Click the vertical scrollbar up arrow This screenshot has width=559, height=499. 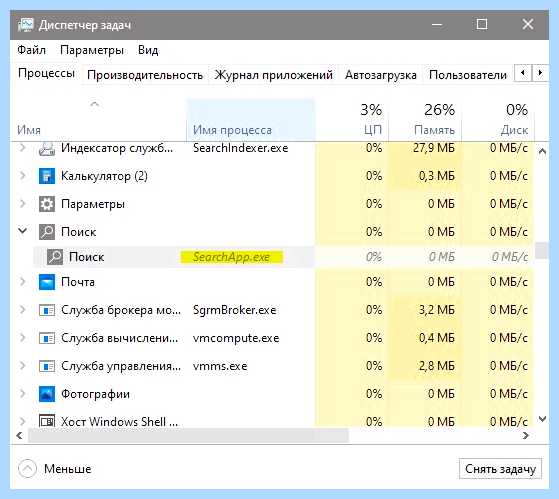pyautogui.click(x=542, y=151)
